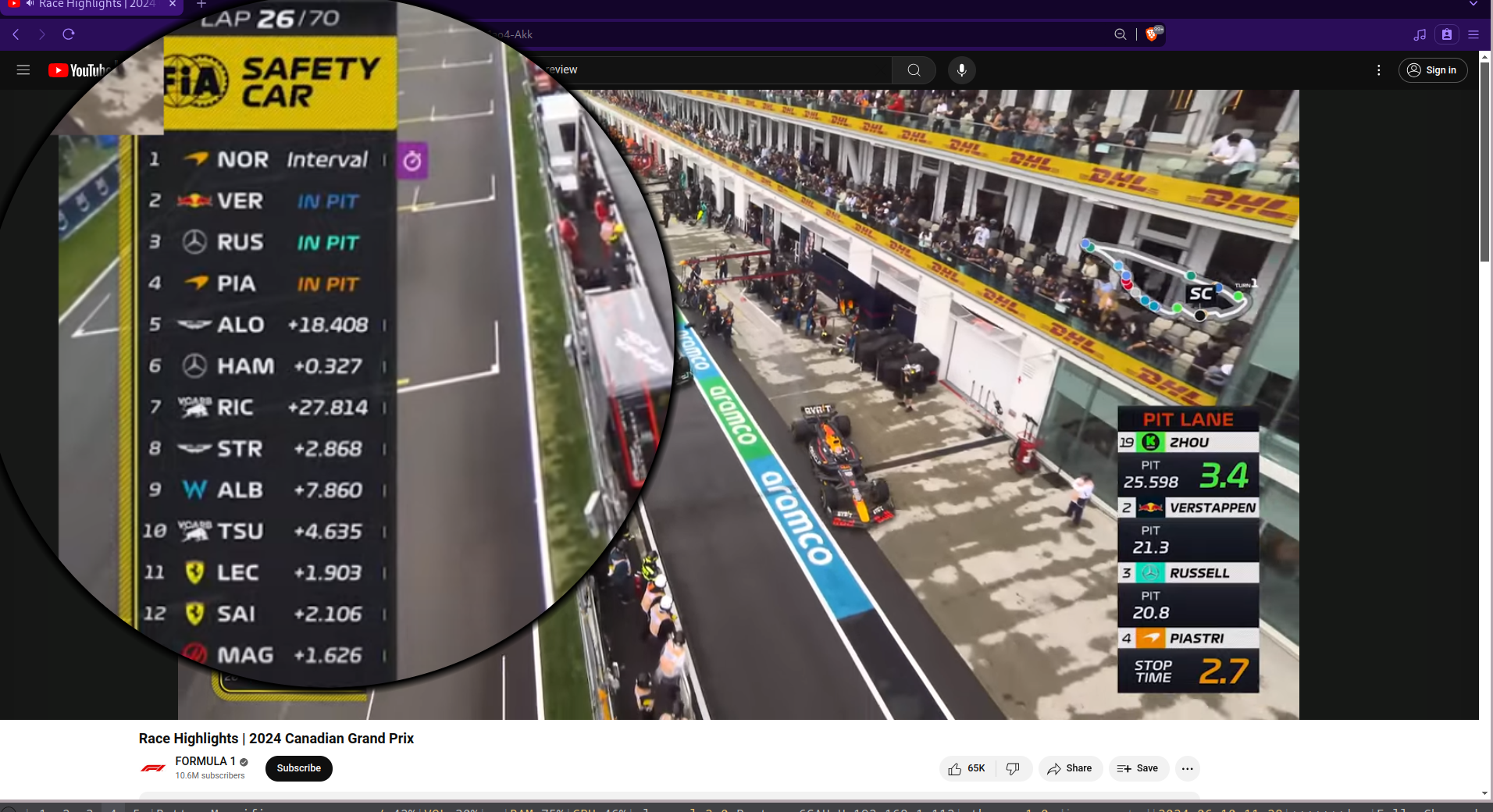1493x812 pixels.
Task: Open the FORMULA 1 channel name link
Action: (205, 761)
